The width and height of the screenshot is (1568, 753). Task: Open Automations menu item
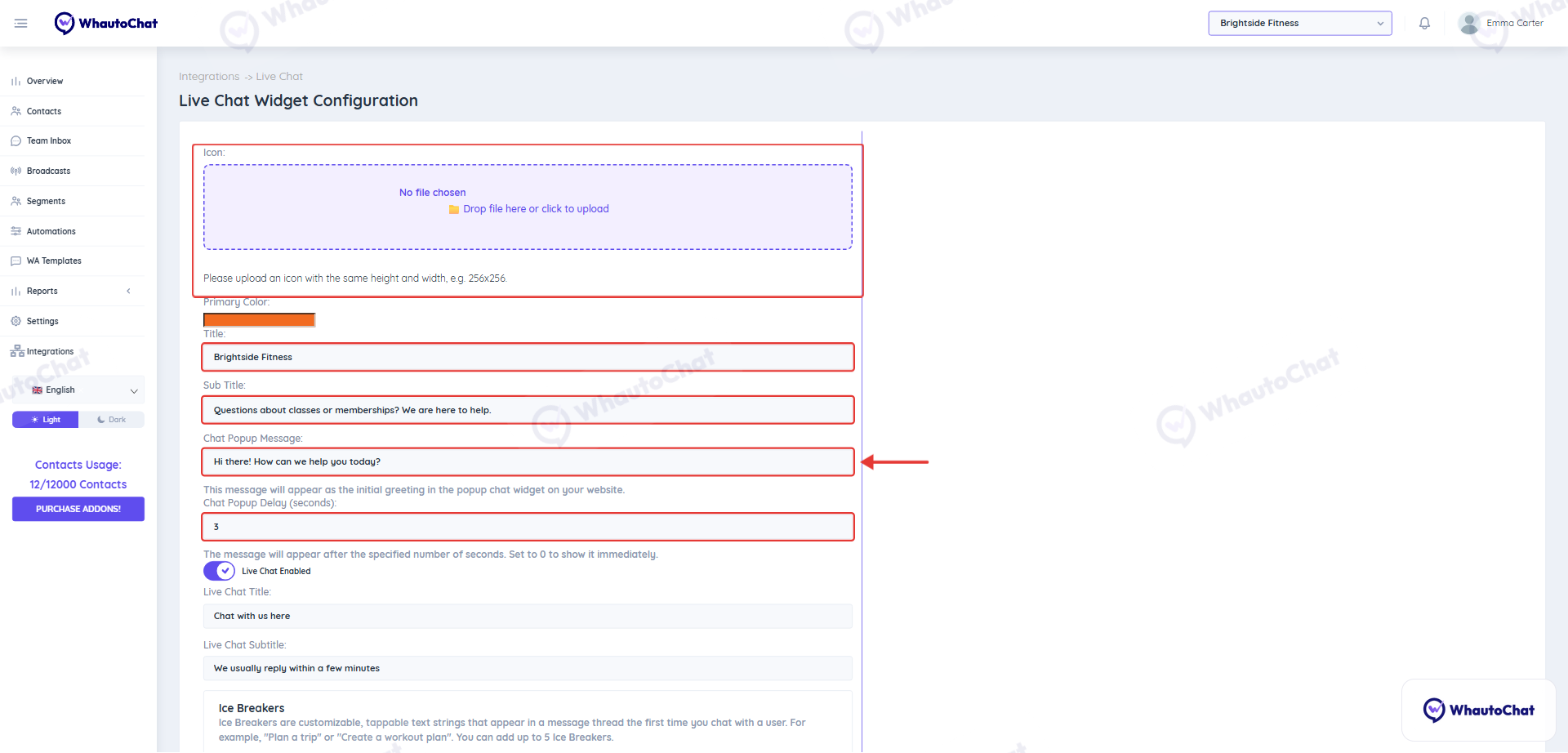[x=51, y=231]
